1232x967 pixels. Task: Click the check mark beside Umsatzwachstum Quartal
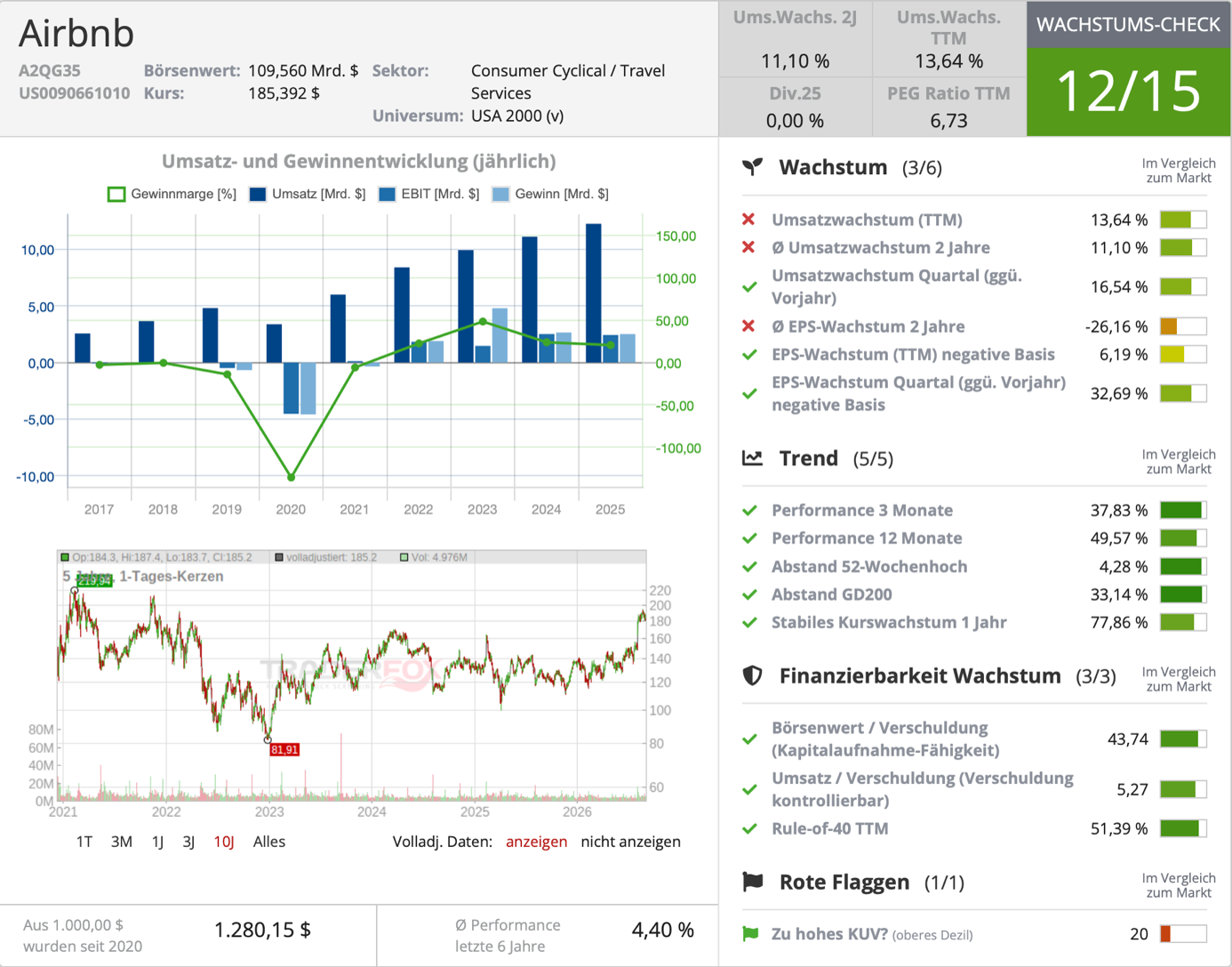pos(749,287)
